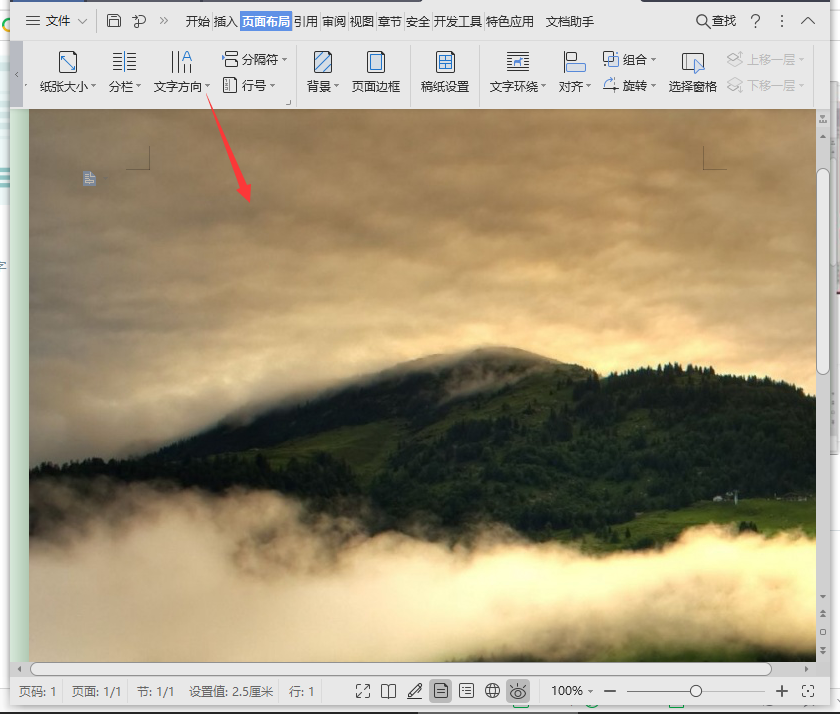
Task: Select the text wrap (文字环绕) icon
Action: pos(518,62)
